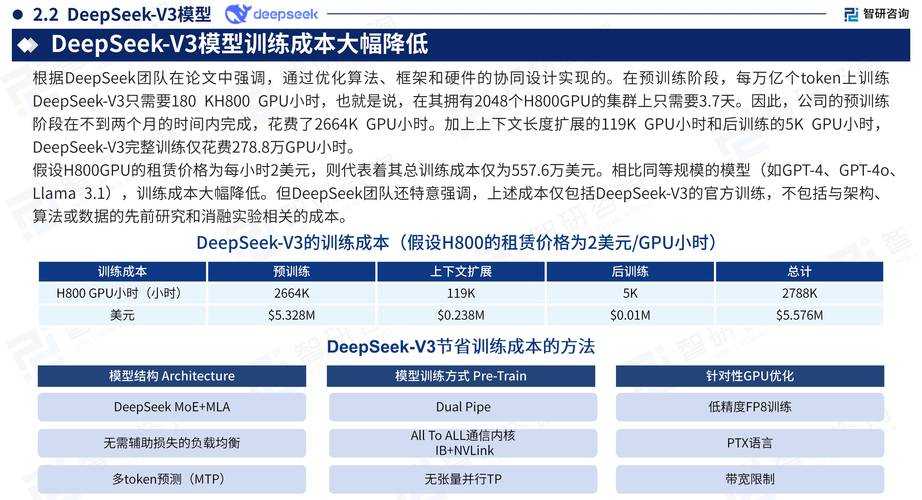This screenshot has width=922, height=500.
Task: Select the '2664K' cell
Action: [292, 293]
